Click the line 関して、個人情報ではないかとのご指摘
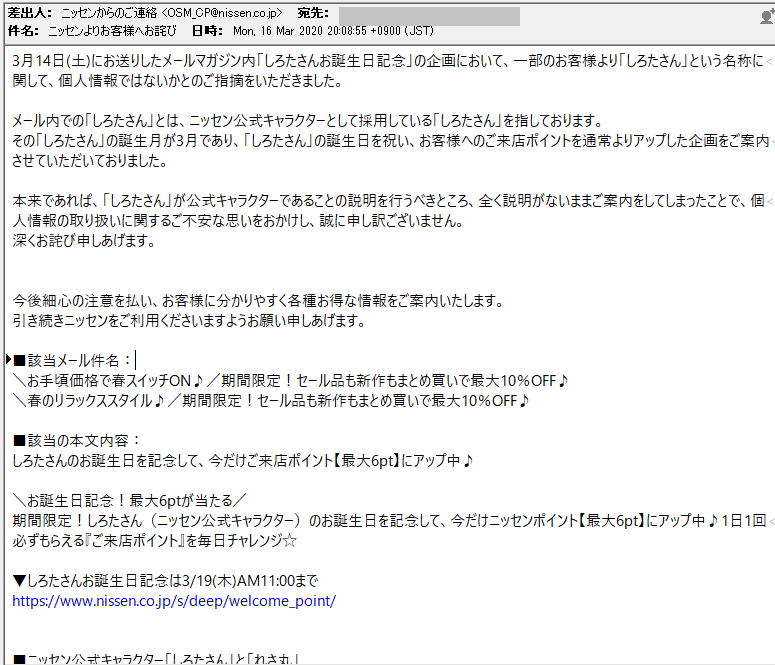Image resolution: width=775 pixels, height=665 pixels. [x=178, y=81]
